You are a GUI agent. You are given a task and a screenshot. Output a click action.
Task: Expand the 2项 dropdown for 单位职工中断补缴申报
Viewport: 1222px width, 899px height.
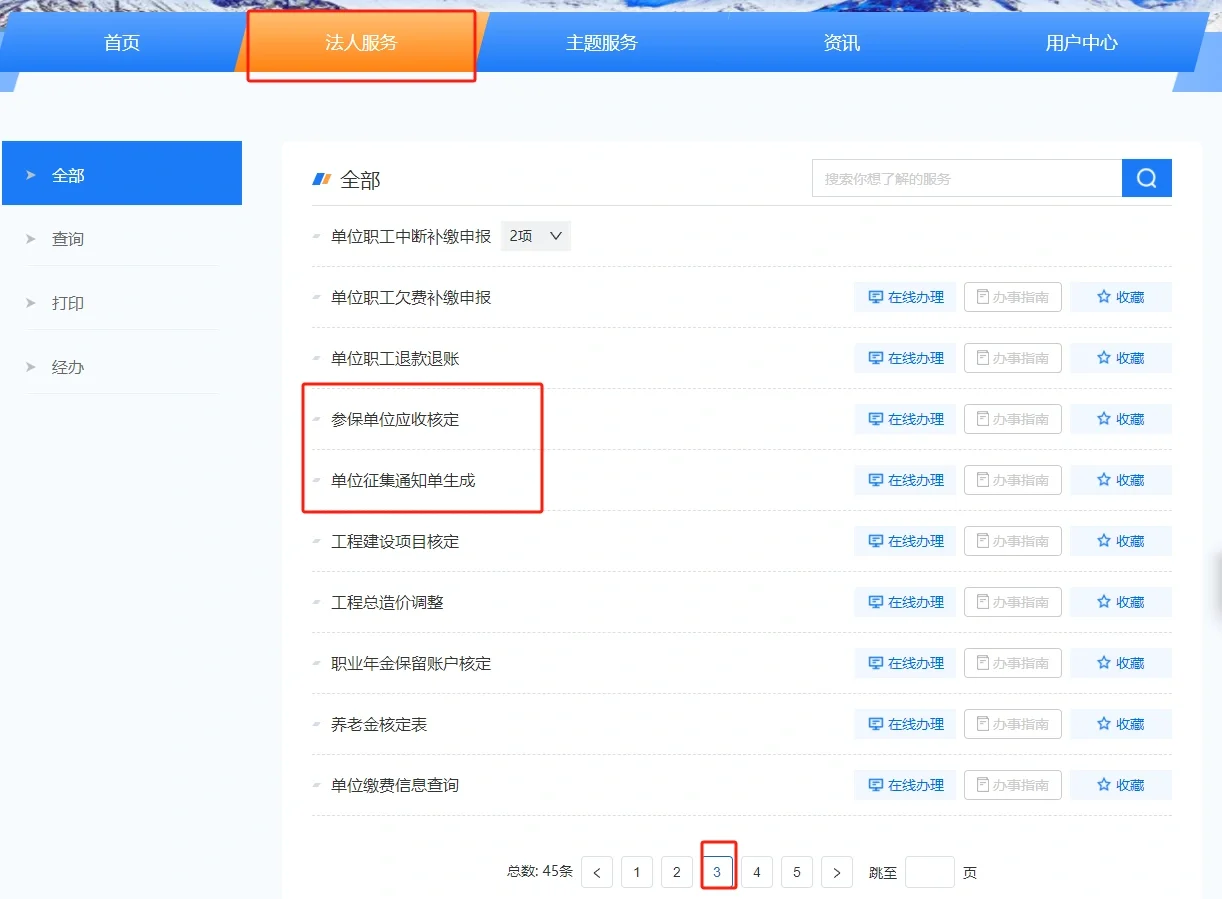[x=535, y=237]
